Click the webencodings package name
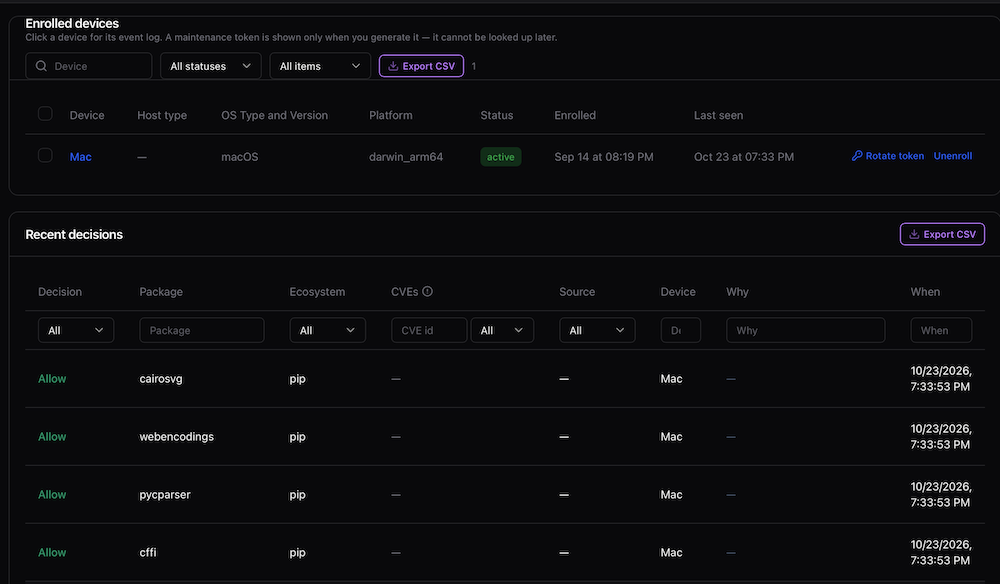1000x584 pixels. (x=177, y=437)
